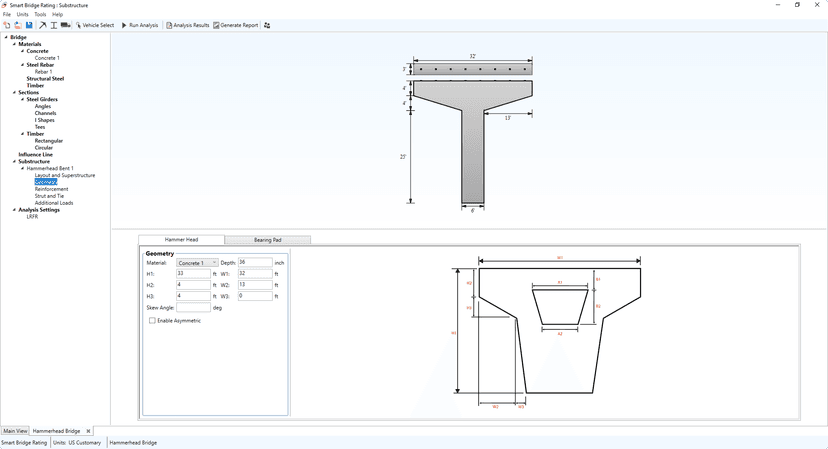The width and height of the screenshot is (828, 449).
Task: Click the New file toolbar icon
Action: [x=6, y=25]
